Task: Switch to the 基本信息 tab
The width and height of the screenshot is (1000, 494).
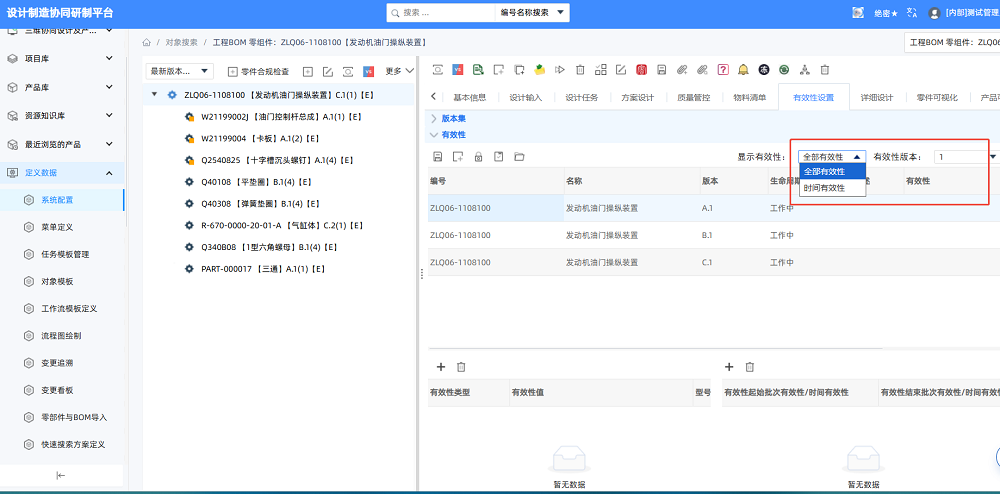Action: coord(469,98)
